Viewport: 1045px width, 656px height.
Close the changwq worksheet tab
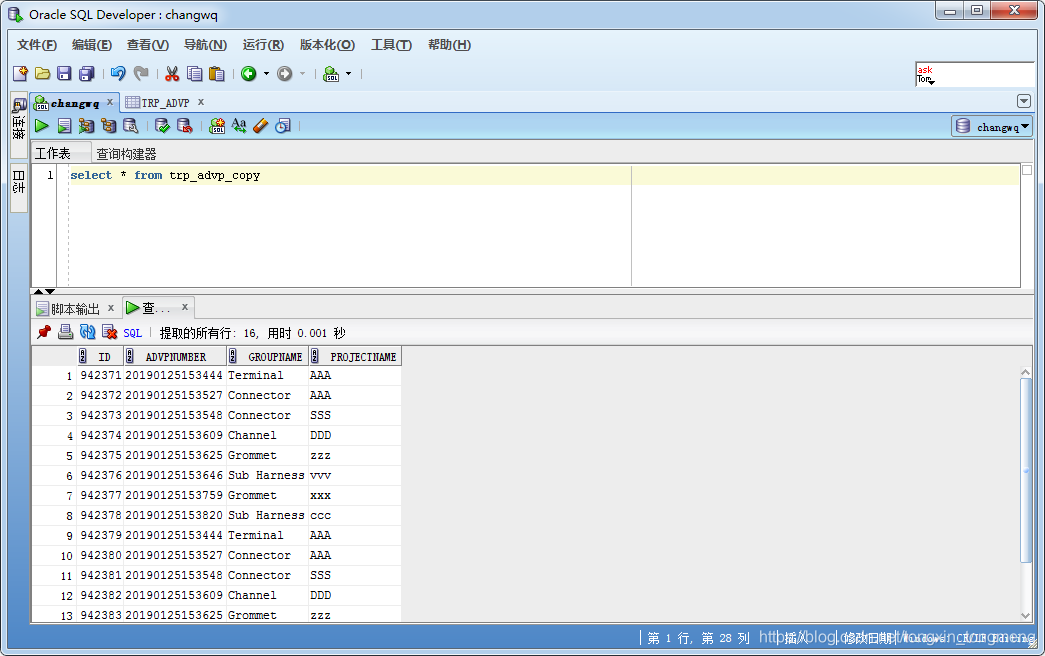tap(110, 101)
